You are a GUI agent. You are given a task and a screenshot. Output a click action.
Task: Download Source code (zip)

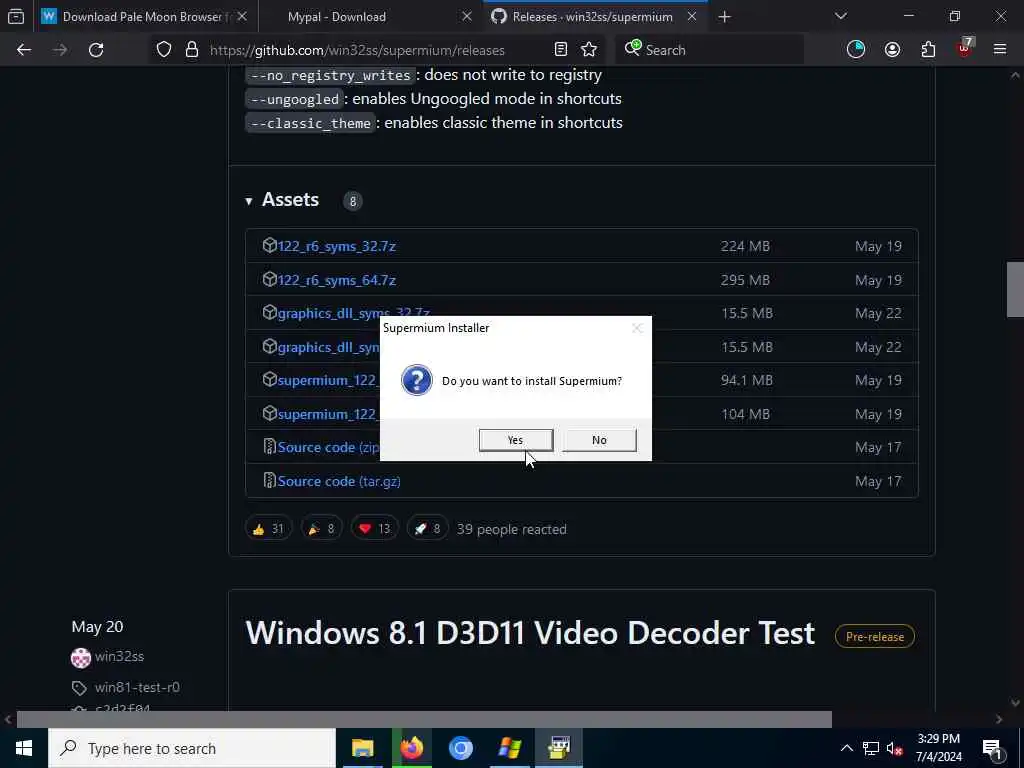point(328,447)
